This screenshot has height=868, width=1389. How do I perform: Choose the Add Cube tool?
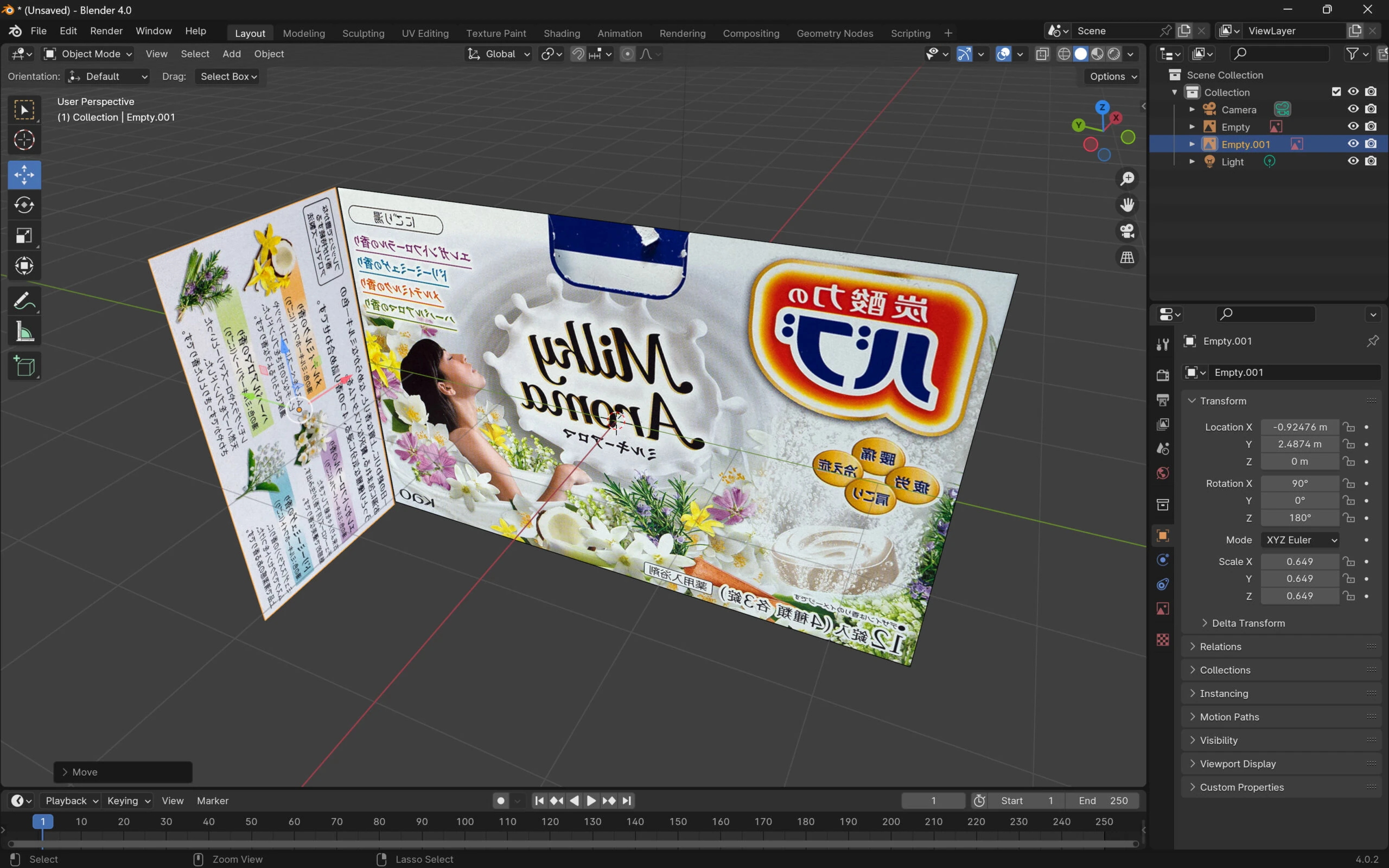(24, 366)
